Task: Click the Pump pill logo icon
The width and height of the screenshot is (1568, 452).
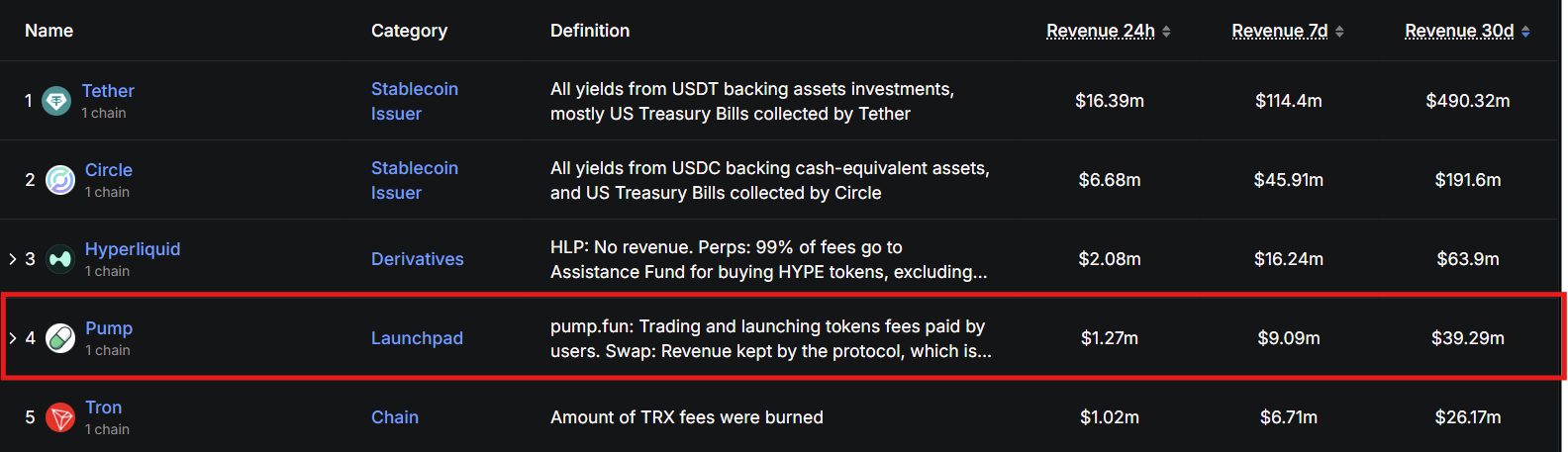Action: tap(60, 338)
